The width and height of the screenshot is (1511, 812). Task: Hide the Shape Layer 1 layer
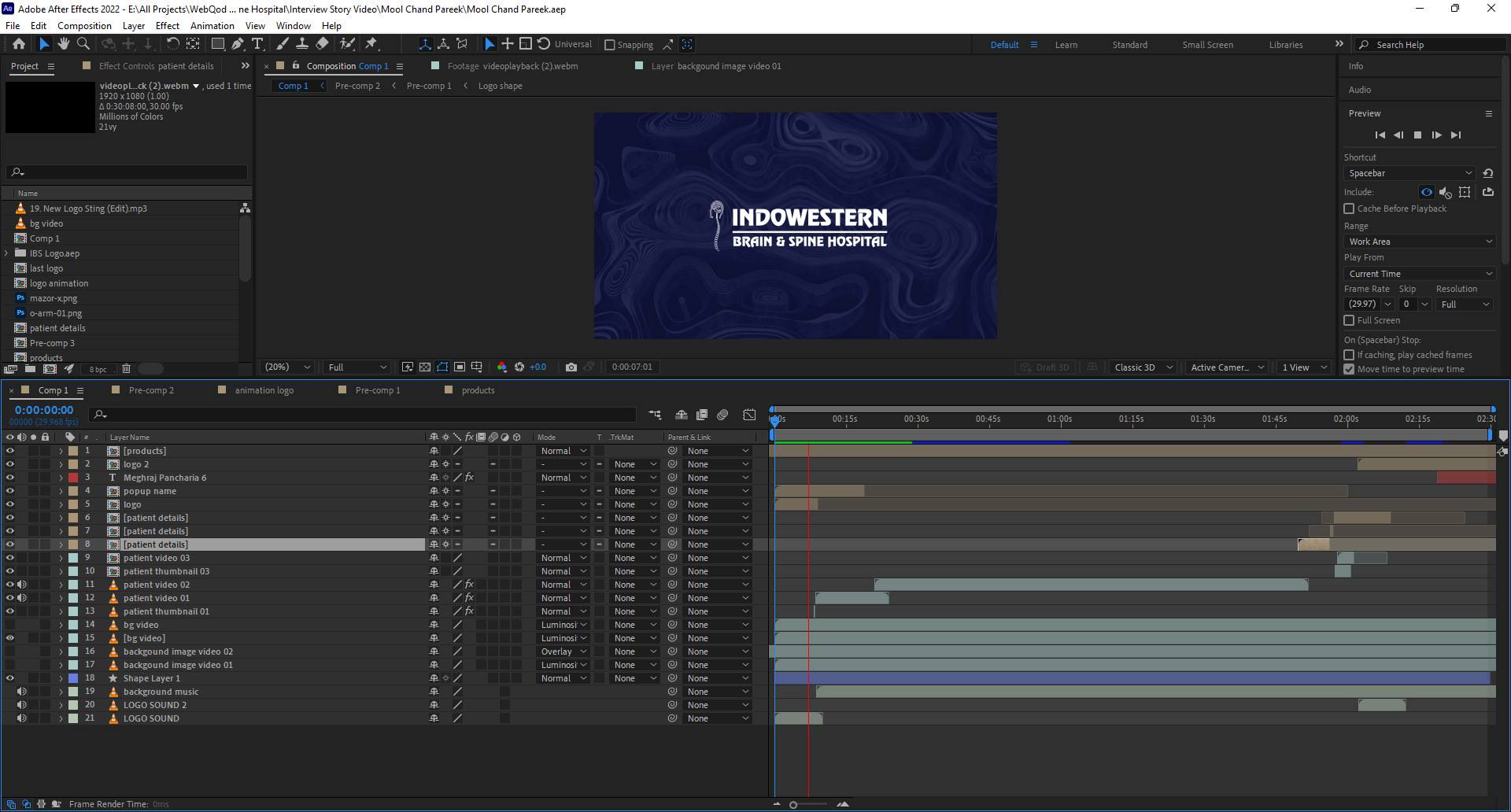click(10, 678)
